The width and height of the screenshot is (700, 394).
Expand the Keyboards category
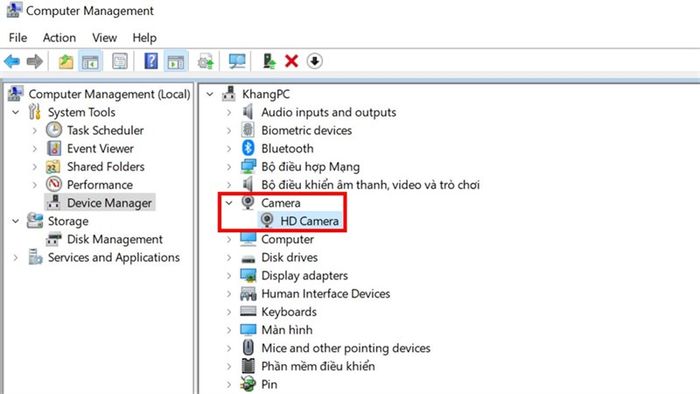[229, 312]
